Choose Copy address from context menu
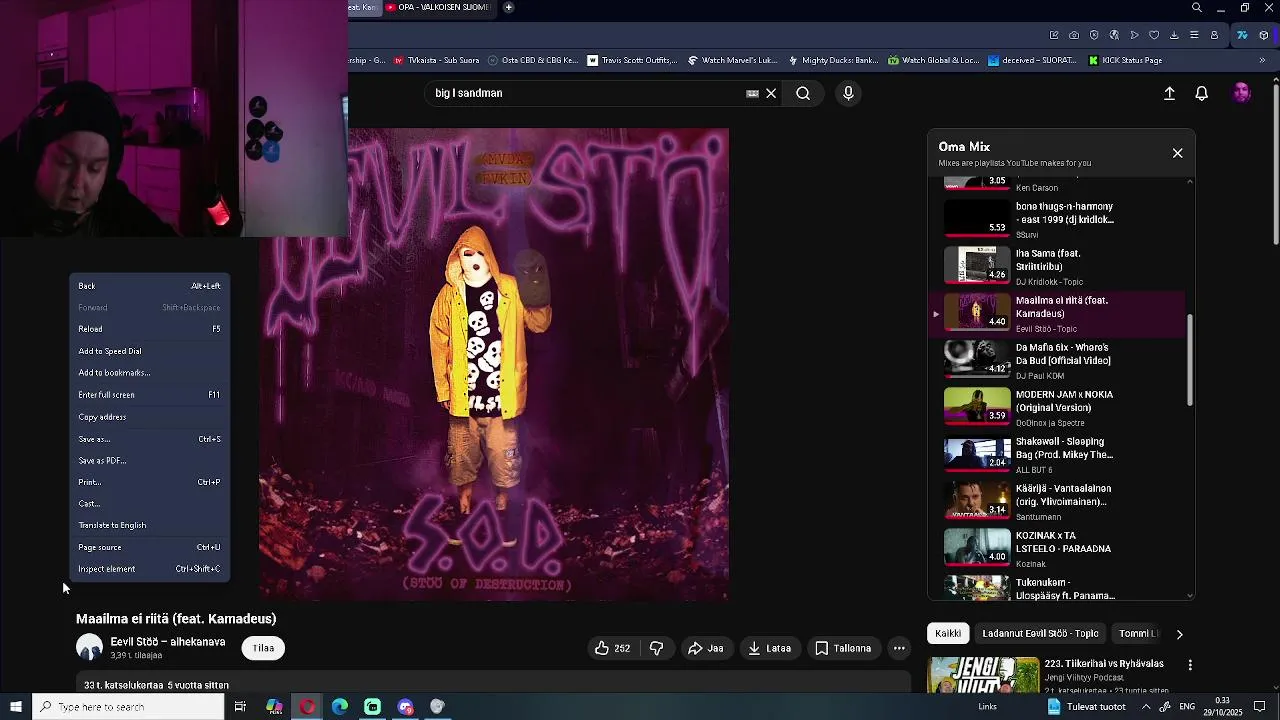The image size is (1280, 720). (149, 417)
